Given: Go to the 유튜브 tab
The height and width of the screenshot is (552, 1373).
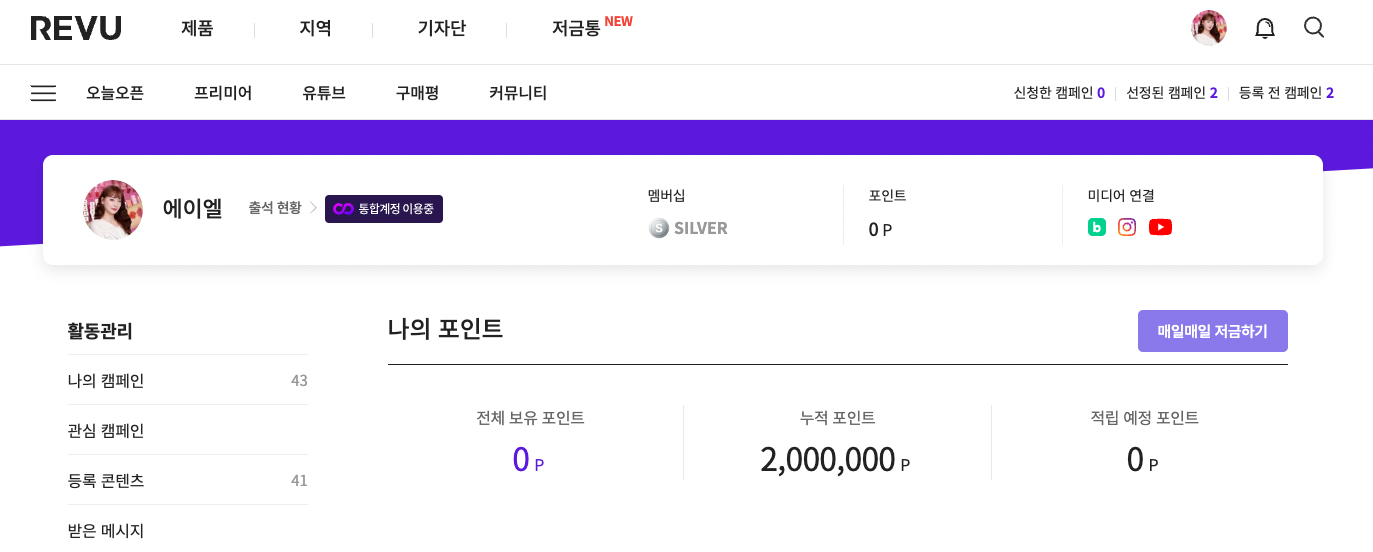Looking at the screenshot, I should 324,93.
